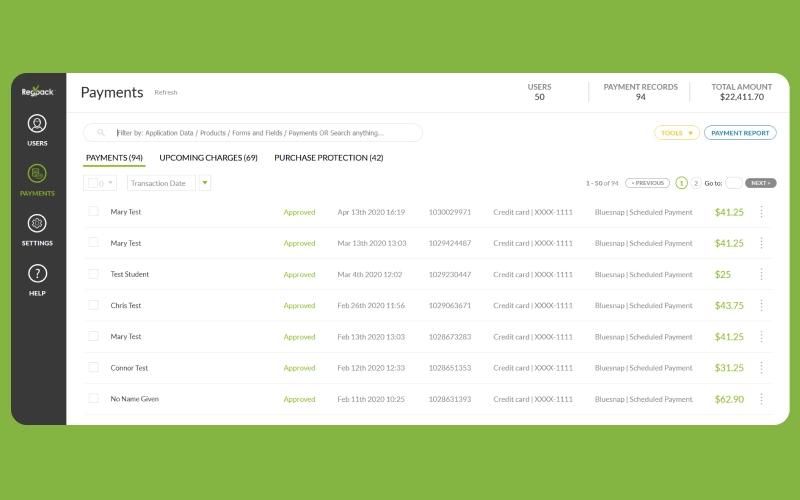Open row menu for Mar 13th 2020 payment
The image size is (800, 500).
(761, 243)
